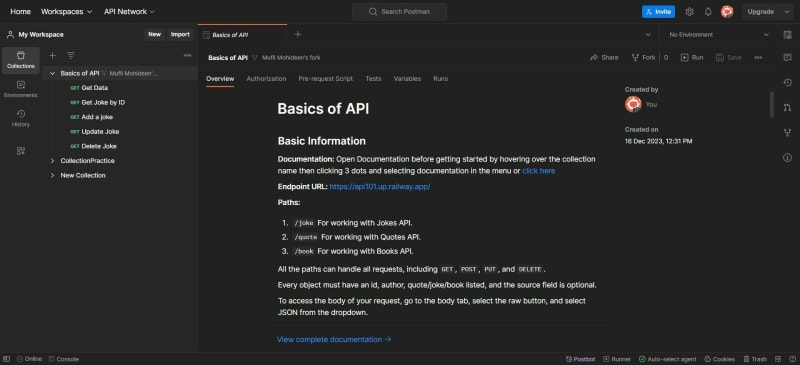Select the Basics of API open tab

pyautogui.click(x=242, y=35)
